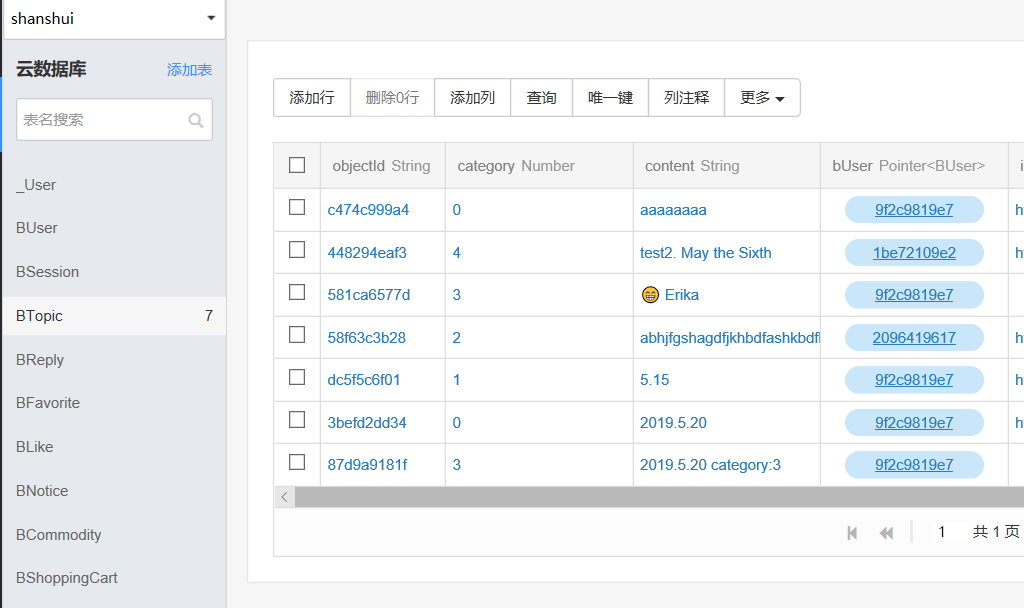Check the row 87d9a9181f checkbox
Viewport: 1024px width, 608px height.
pyautogui.click(x=297, y=462)
